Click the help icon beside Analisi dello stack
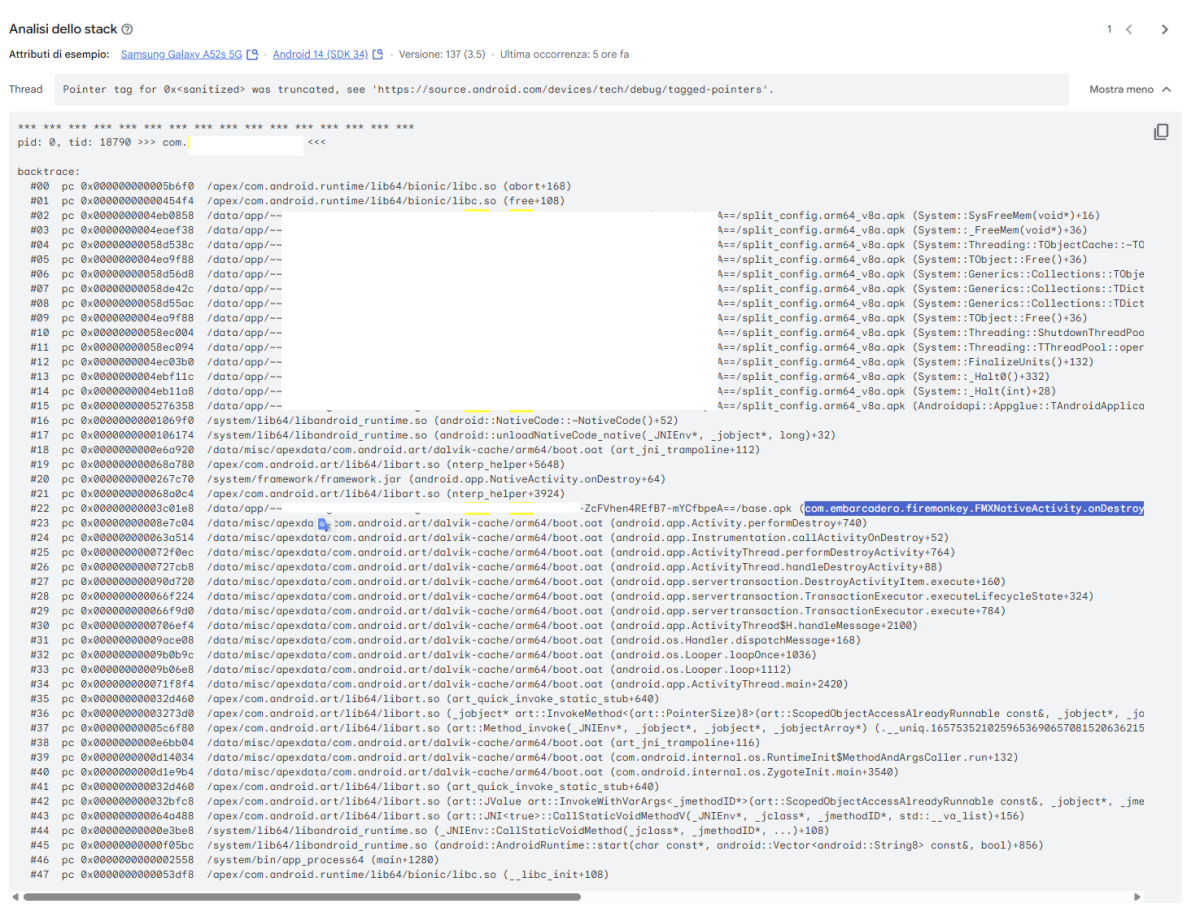The height and width of the screenshot is (908, 1200). tap(127, 30)
